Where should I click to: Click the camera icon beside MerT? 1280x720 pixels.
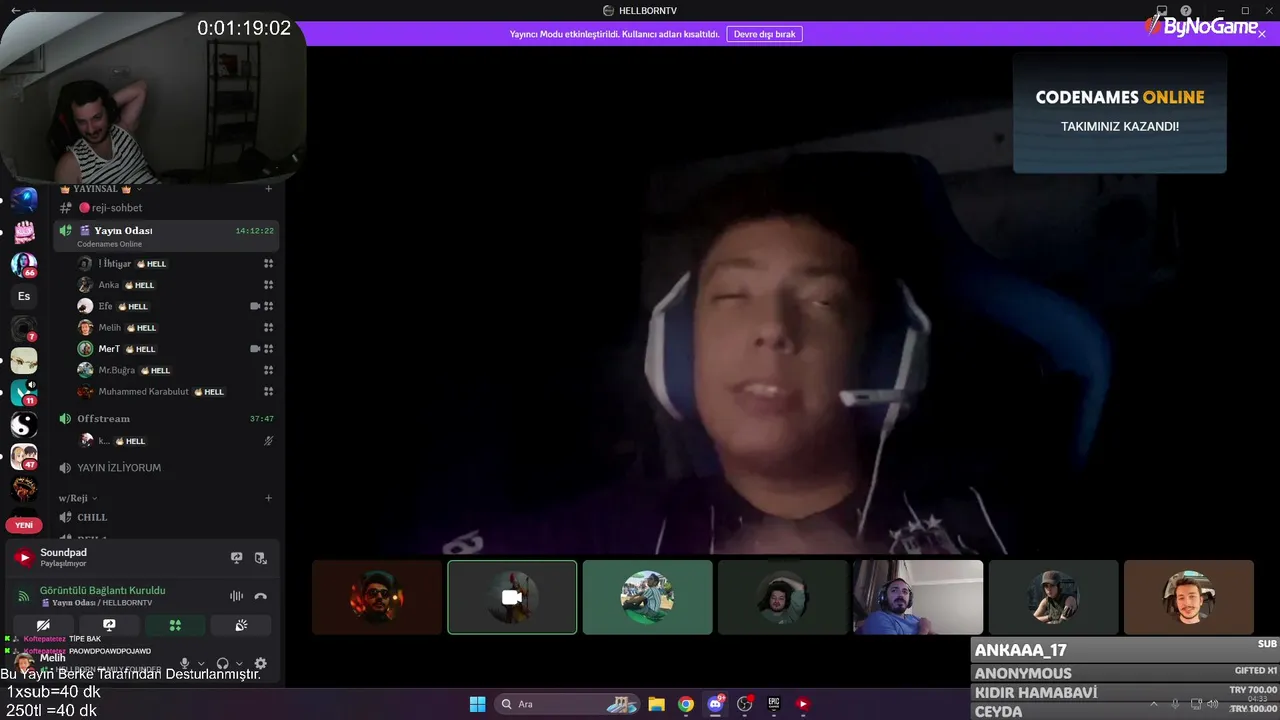click(255, 349)
